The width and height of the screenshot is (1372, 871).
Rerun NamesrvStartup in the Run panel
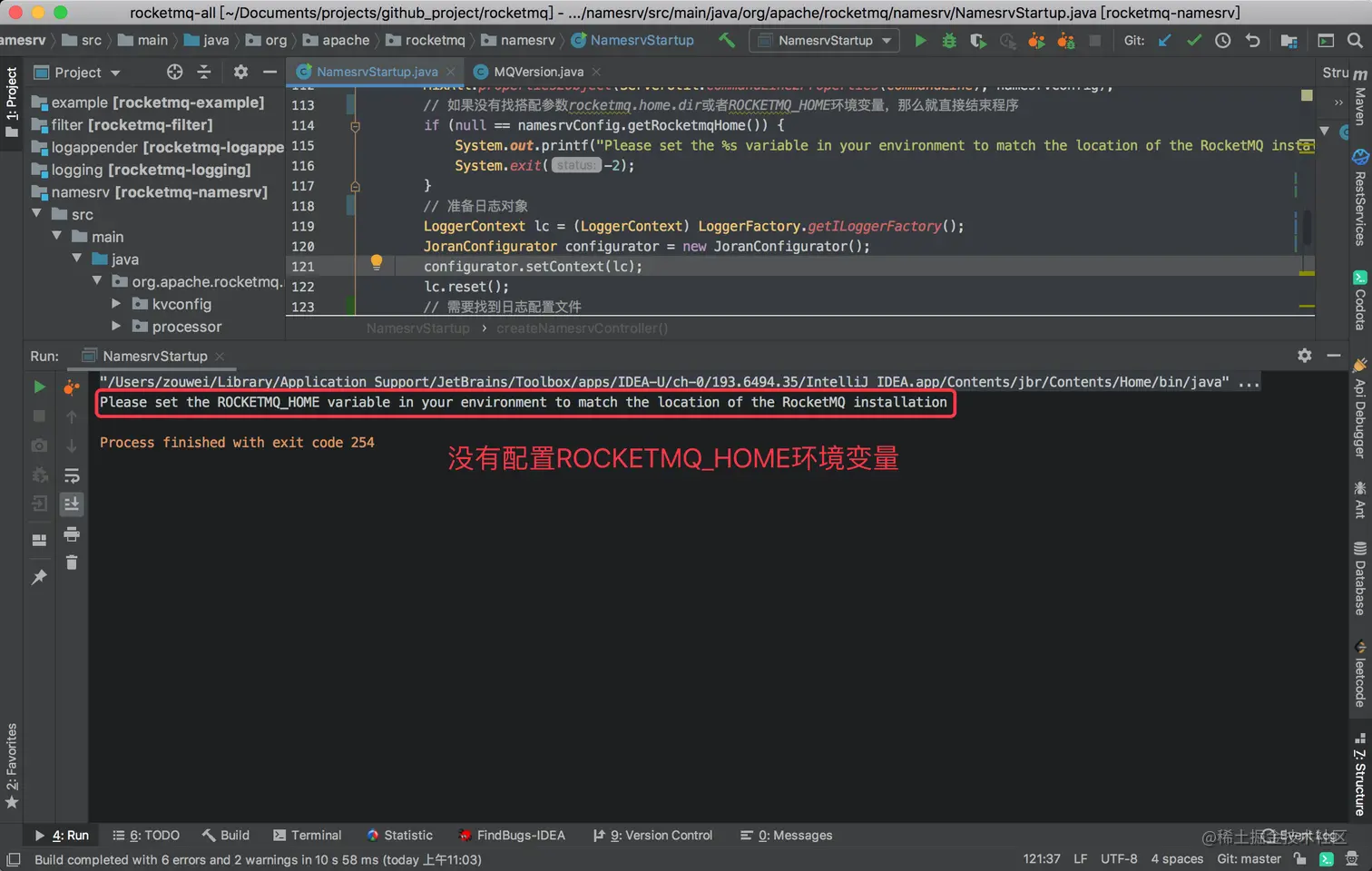click(39, 387)
